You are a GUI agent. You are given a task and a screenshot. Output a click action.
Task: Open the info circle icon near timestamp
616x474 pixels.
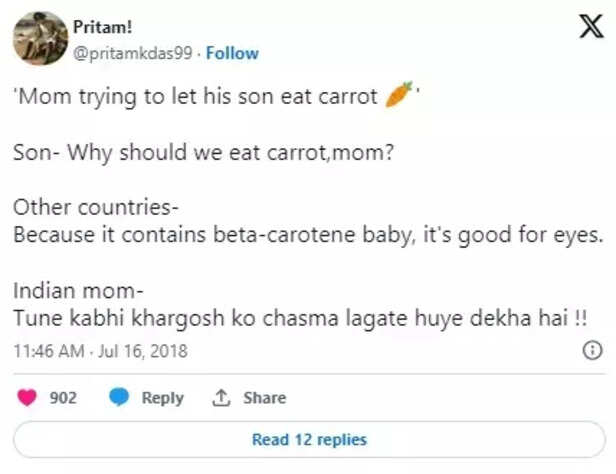591,351
